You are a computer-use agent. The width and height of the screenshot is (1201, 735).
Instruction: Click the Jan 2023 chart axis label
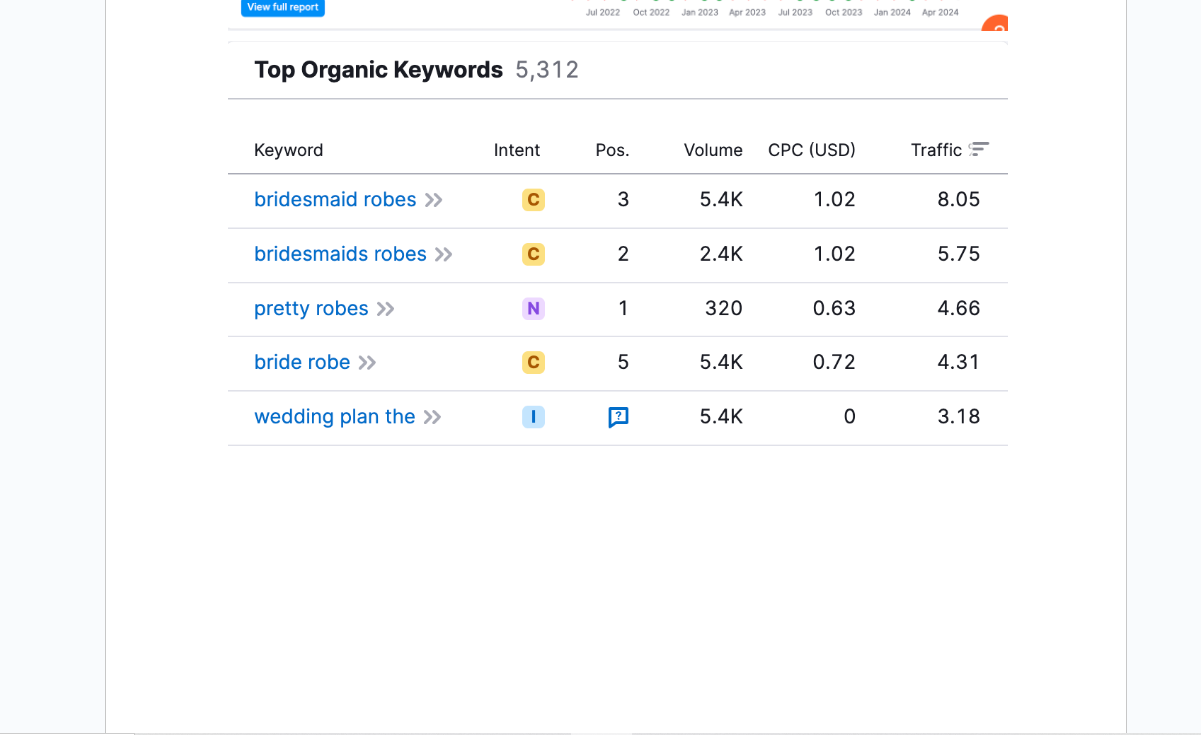[699, 13]
